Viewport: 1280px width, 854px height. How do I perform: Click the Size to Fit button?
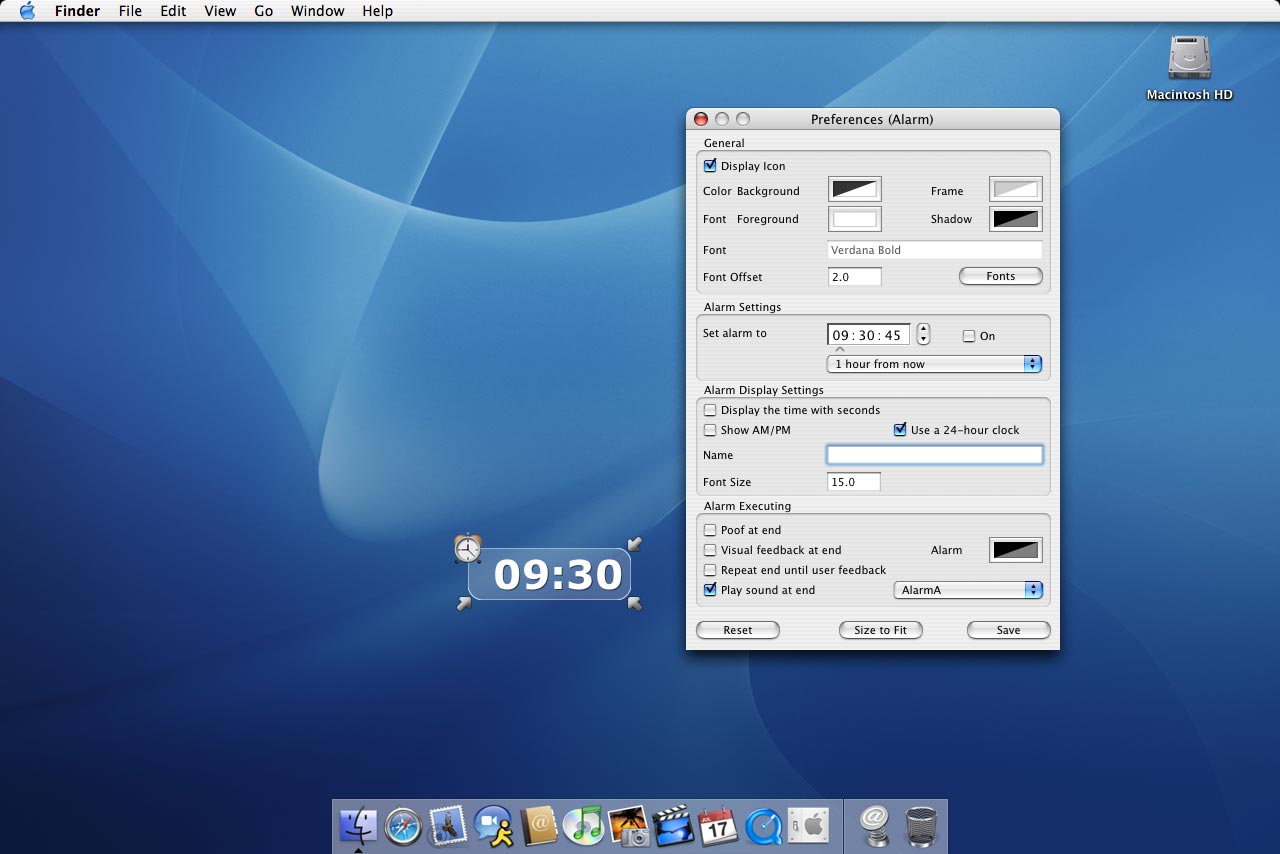880,630
